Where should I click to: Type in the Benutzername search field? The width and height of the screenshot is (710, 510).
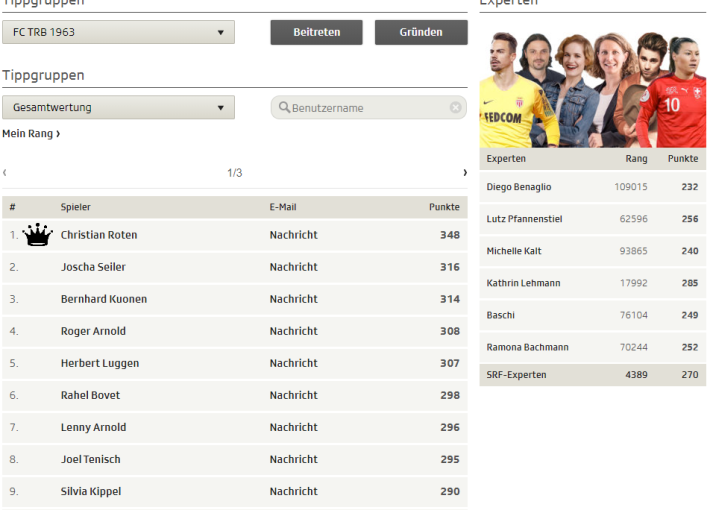point(368,108)
